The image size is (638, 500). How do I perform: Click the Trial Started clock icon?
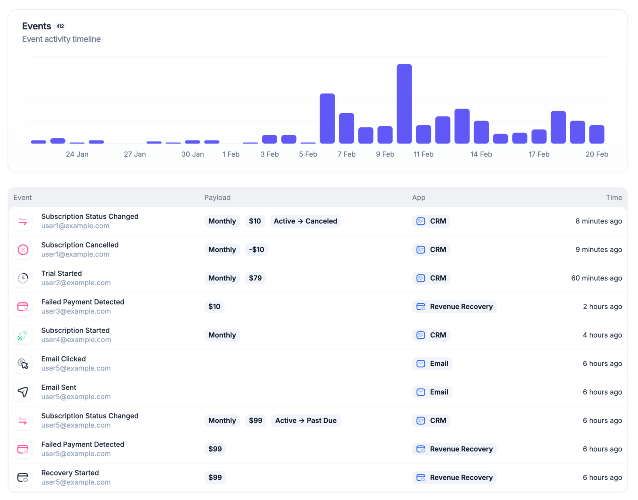(x=23, y=278)
